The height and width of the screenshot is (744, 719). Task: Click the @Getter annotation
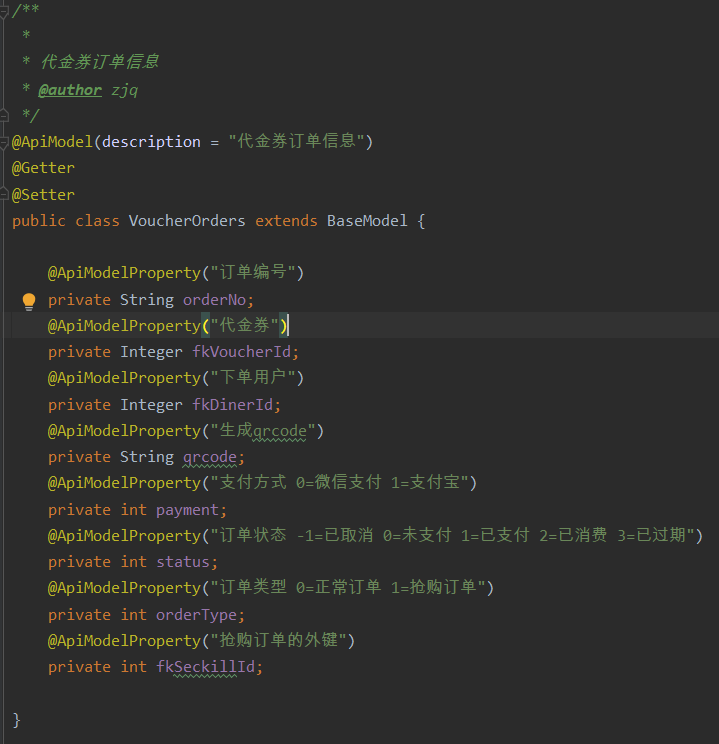click(x=43, y=168)
